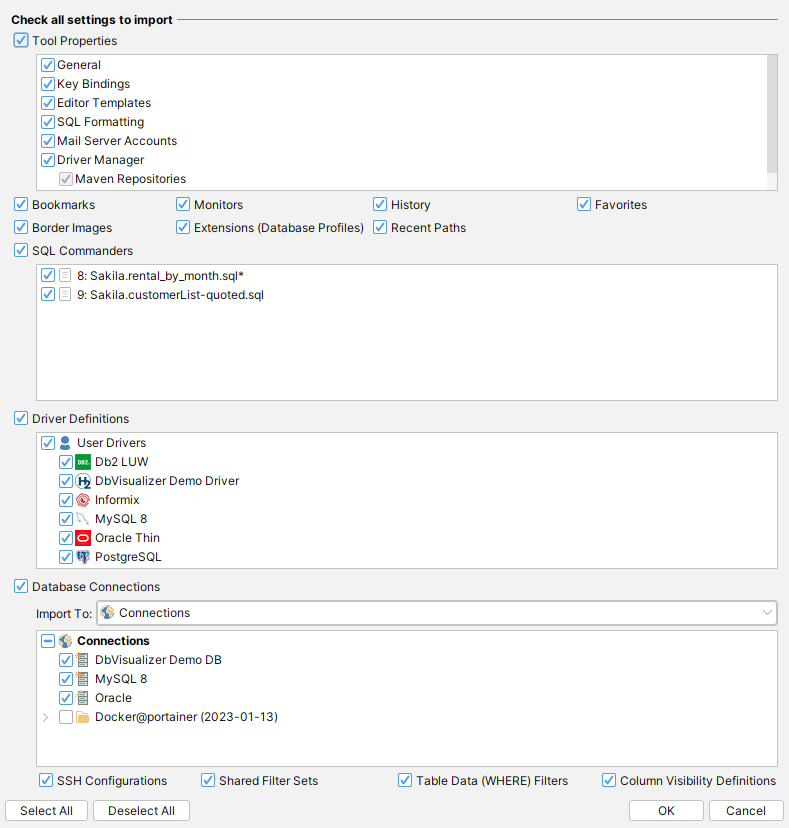
Task: Click OK to confirm import
Action: (666, 811)
